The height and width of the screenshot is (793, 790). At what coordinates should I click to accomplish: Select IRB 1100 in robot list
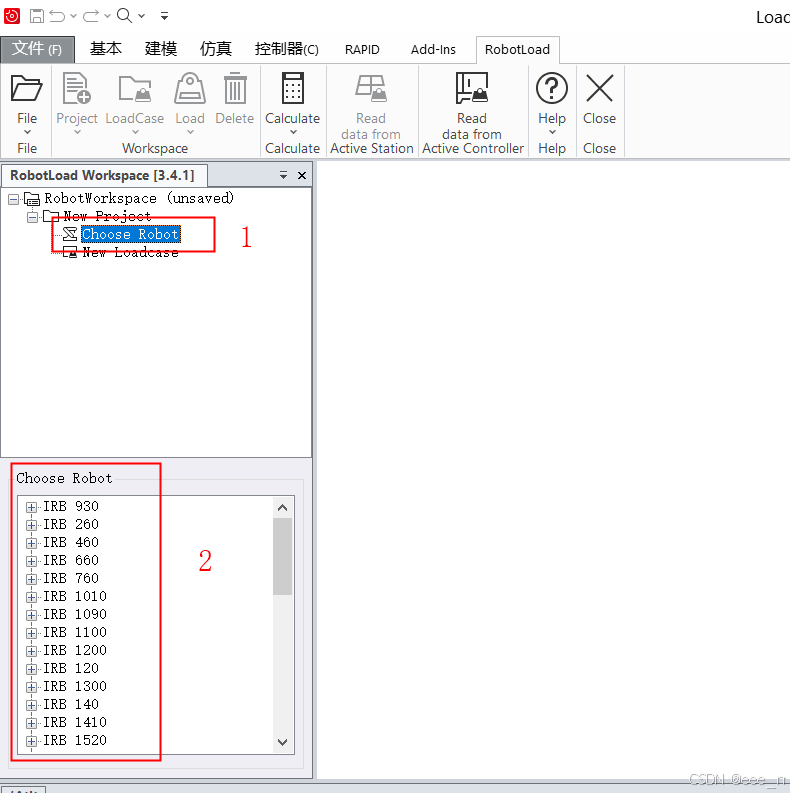pyautogui.click(x=75, y=632)
